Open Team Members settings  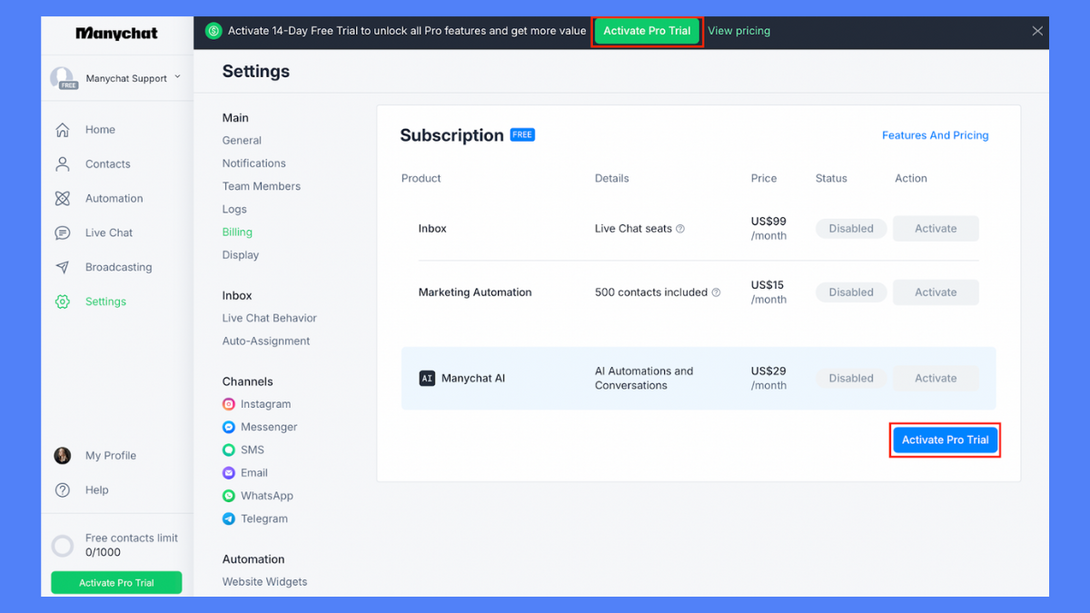point(261,186)
